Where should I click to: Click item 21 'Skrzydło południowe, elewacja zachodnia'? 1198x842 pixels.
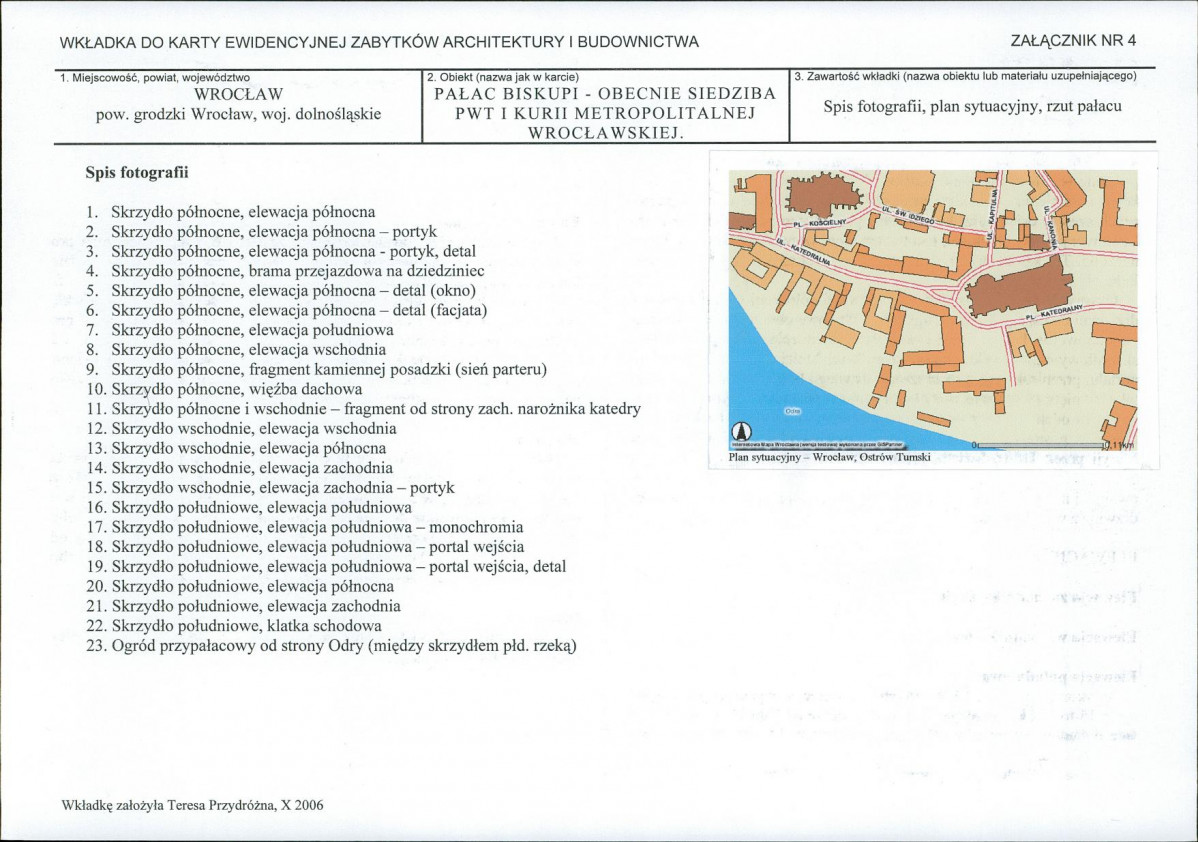pos(256,607)
